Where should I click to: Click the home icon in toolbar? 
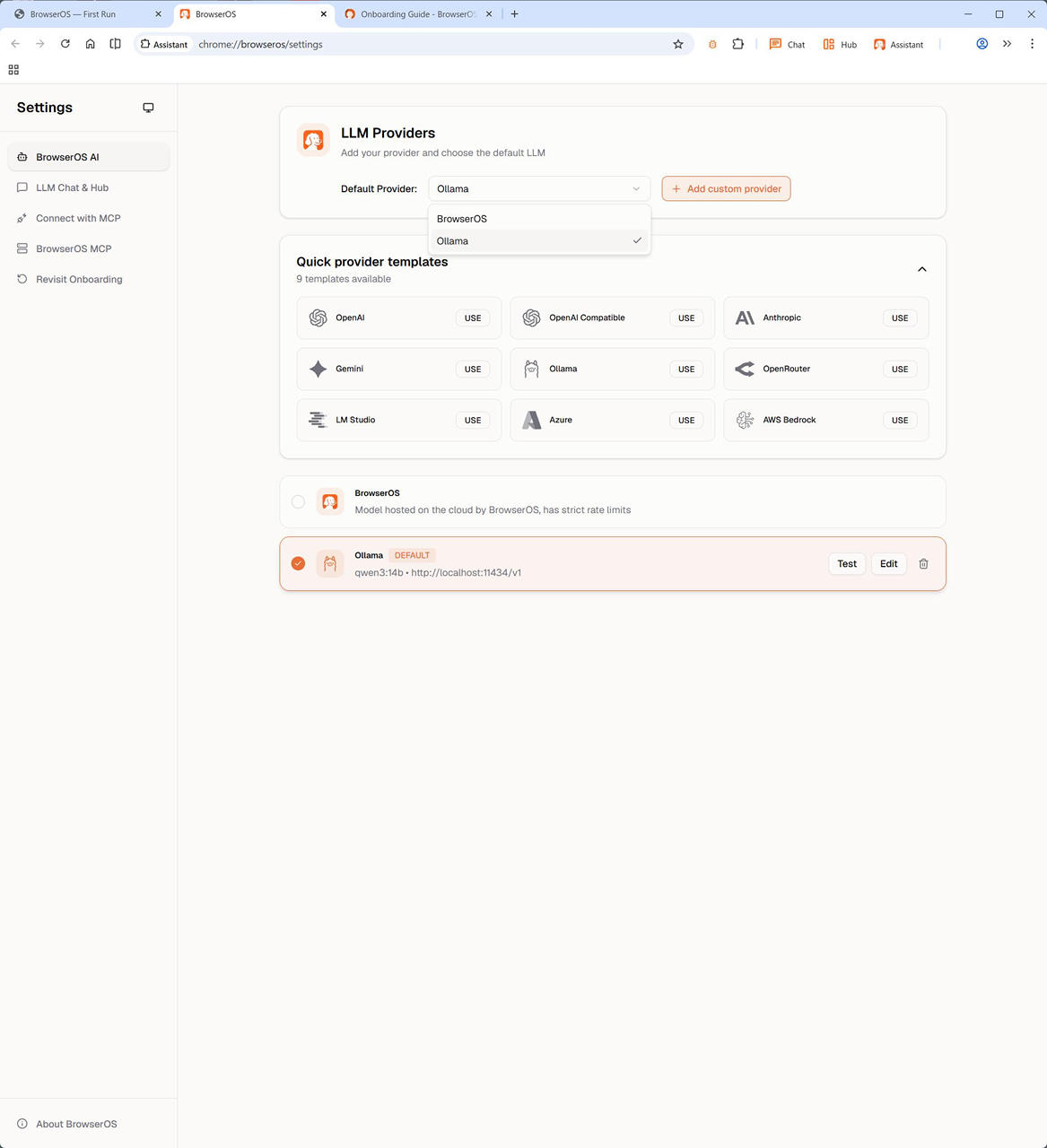click(91, 44)
